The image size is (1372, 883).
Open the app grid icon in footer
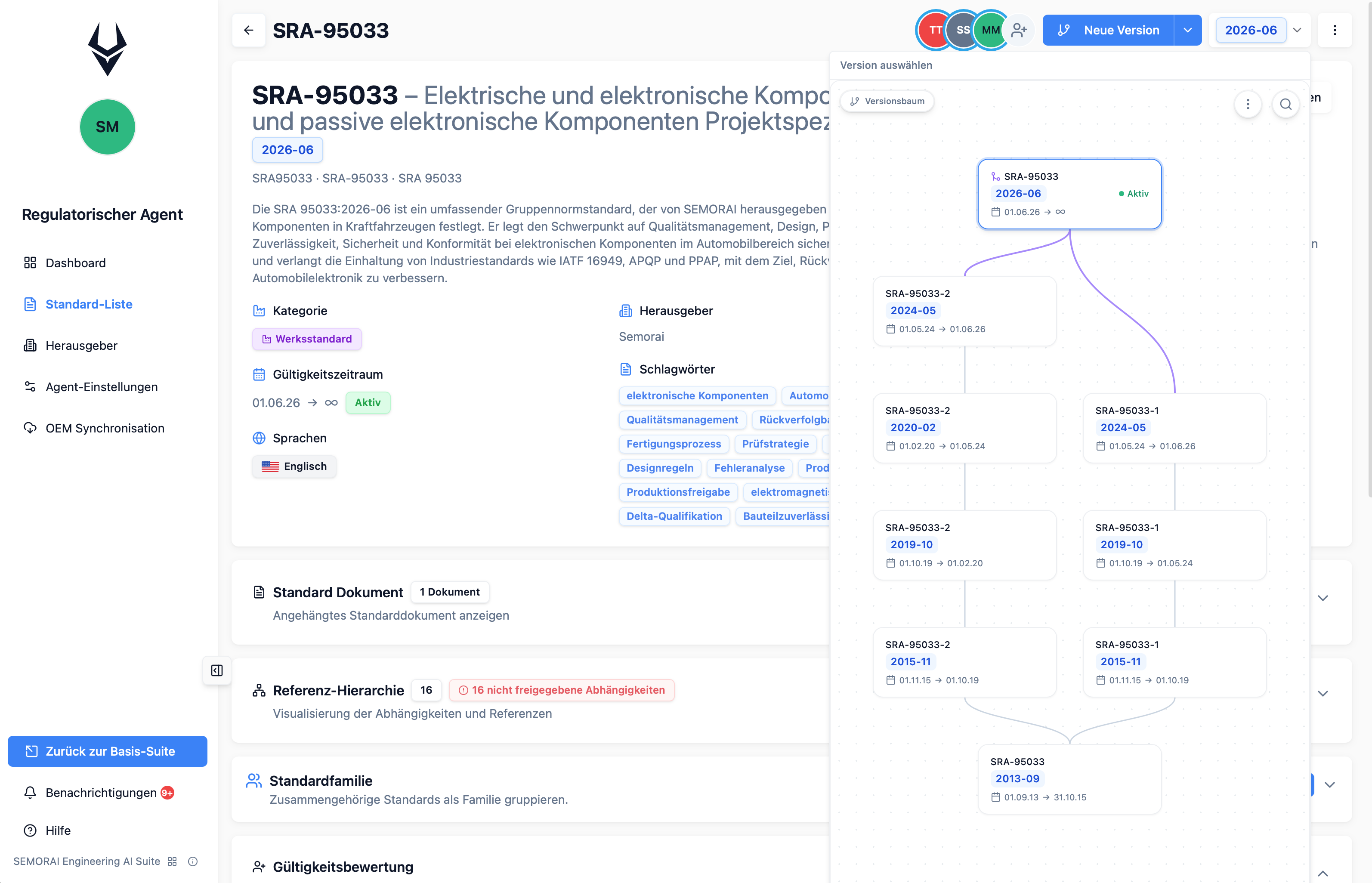(172, 861)
